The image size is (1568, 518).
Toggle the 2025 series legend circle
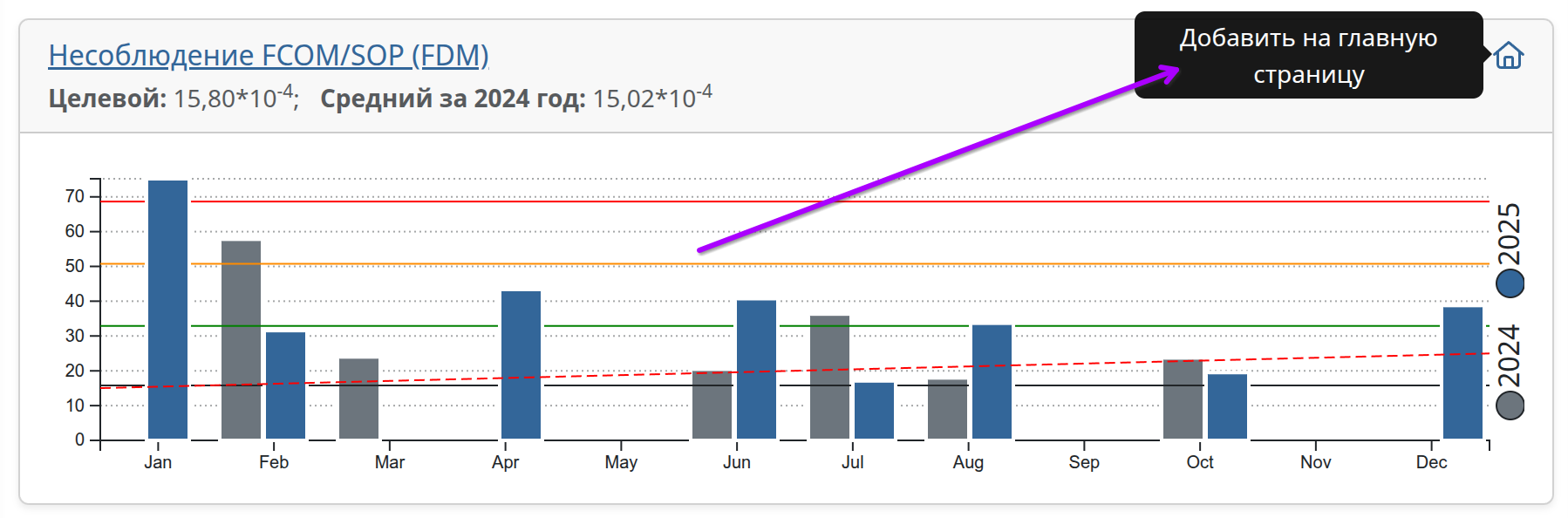(x=1510, y=283)
